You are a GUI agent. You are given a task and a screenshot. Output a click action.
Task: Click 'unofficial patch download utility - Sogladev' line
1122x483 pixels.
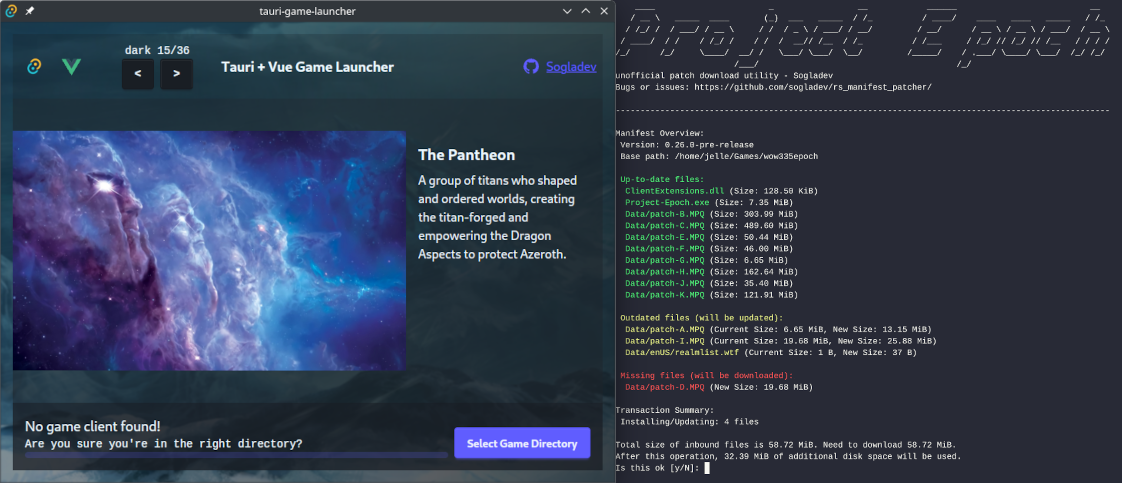(724, 75)
